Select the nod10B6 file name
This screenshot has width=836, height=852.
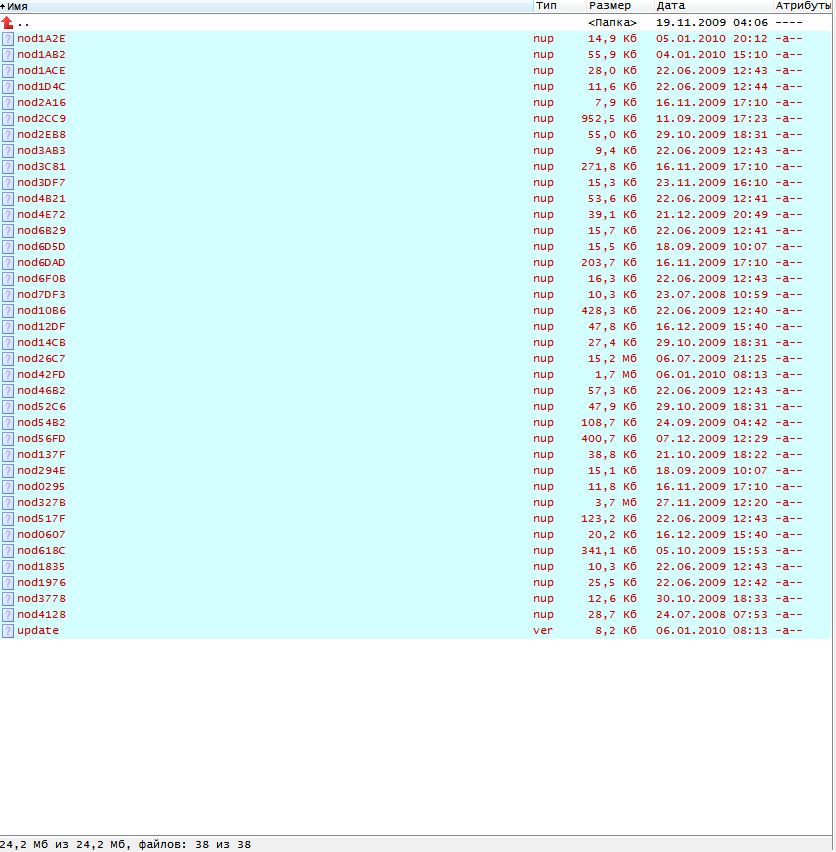pos(41,311)
